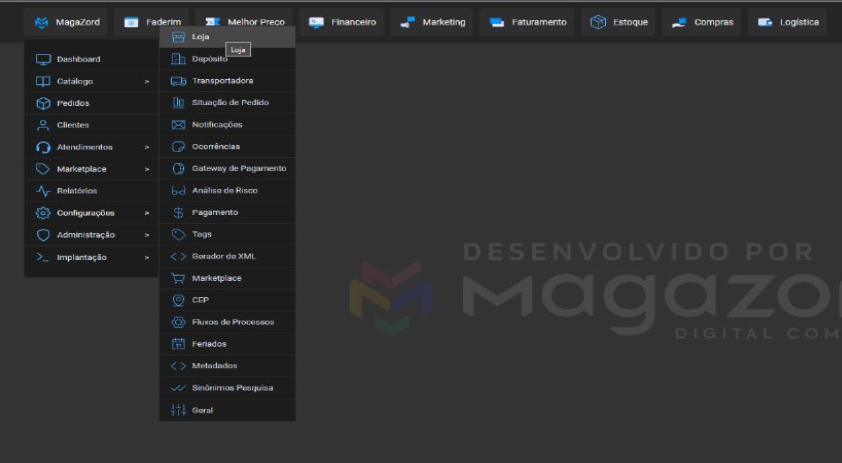Image resolution: width=842 pixels, height=463 pixels.
Task: Click the Gateway de Pagamento icon
Action: 178,169
